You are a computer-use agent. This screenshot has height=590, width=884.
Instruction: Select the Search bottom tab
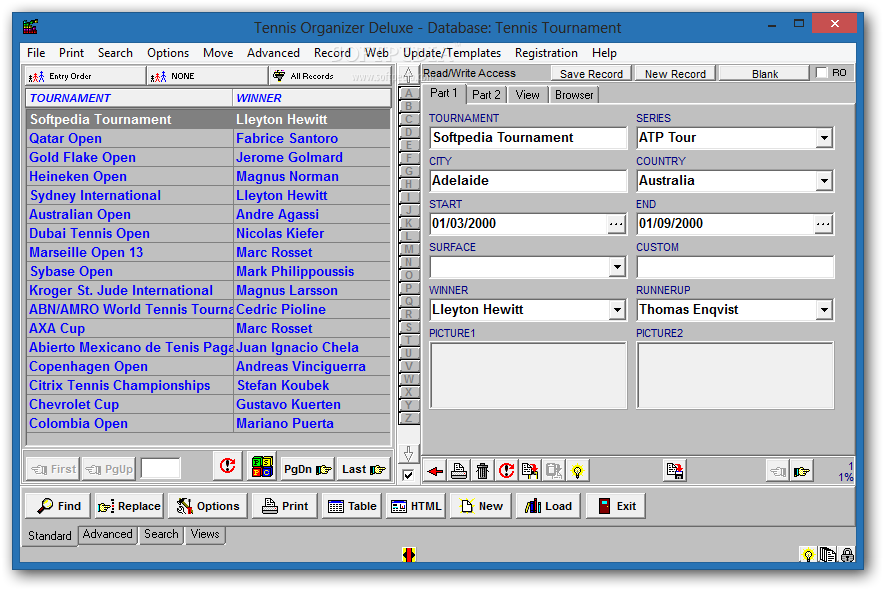pyautogui.click(x=161, y=534)
